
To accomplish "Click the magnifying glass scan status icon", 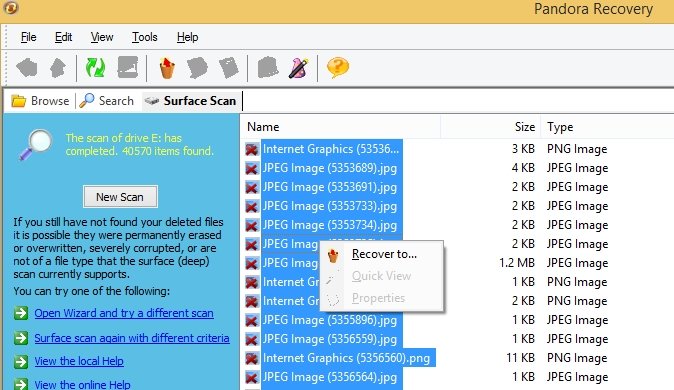I will tap(35, 144).
